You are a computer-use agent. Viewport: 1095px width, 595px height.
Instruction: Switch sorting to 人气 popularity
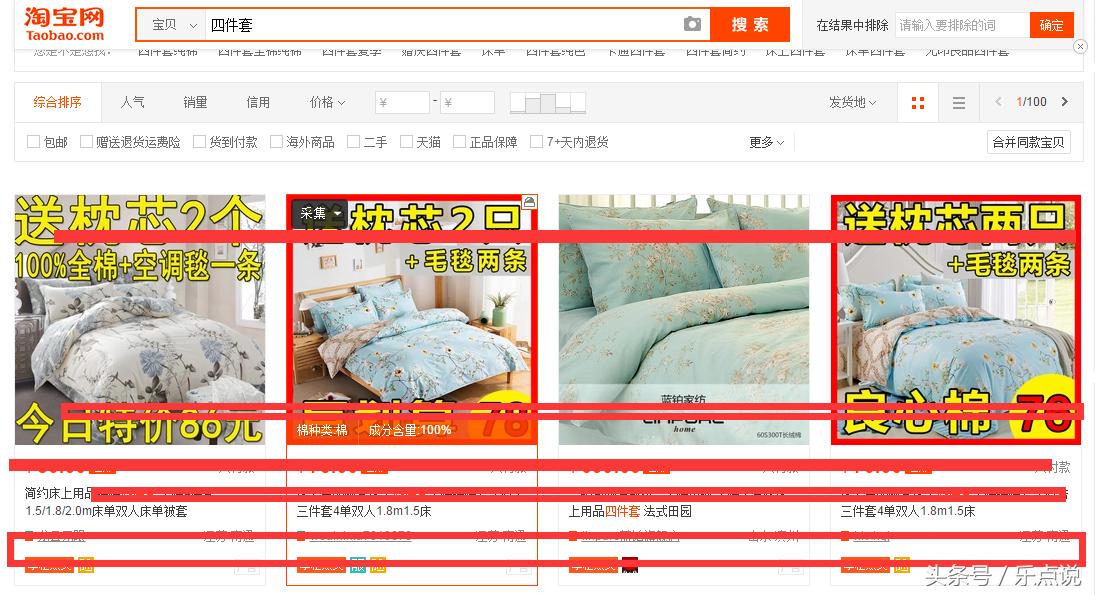[131, 102]
